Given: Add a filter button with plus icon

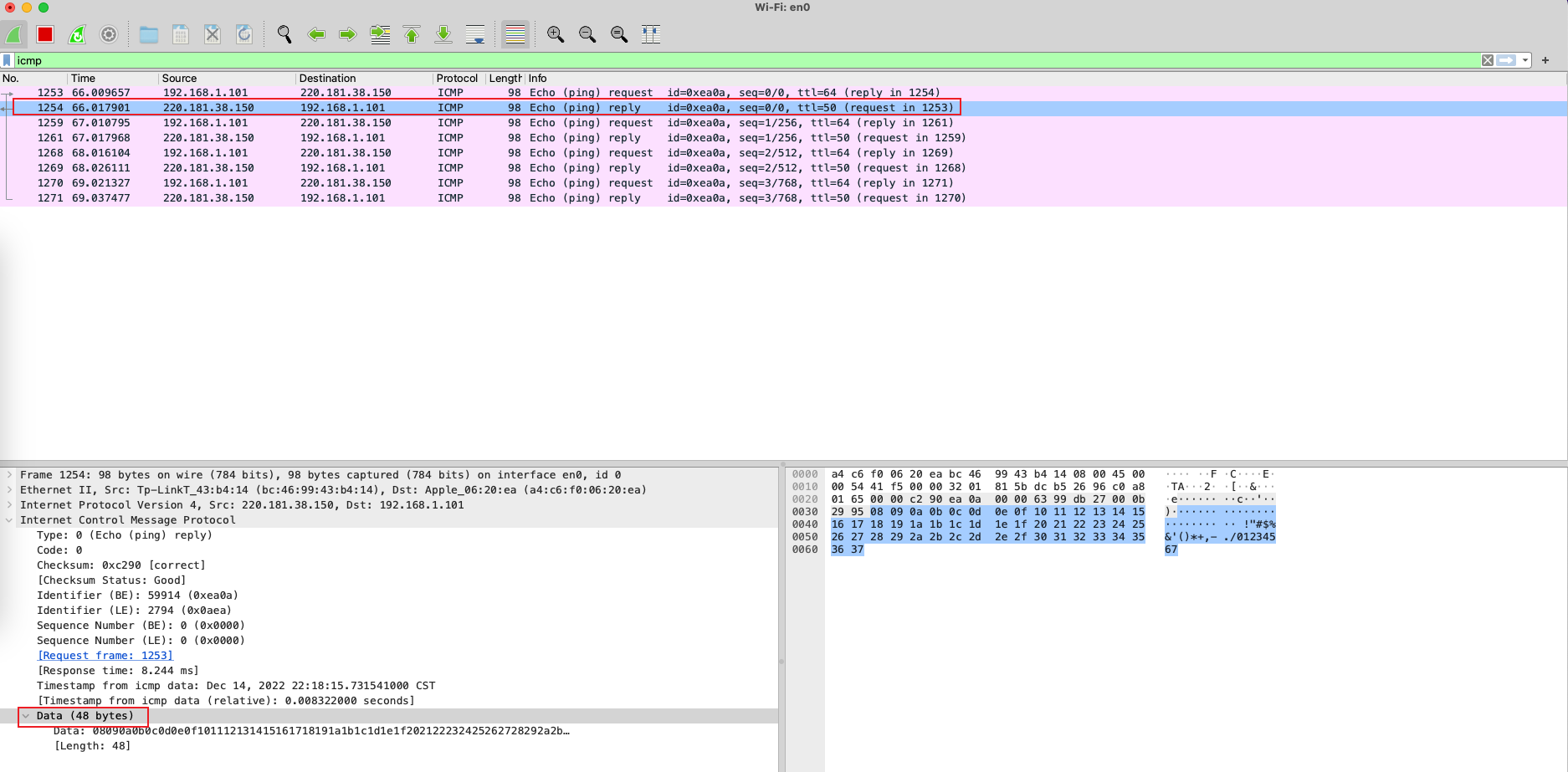Looking at the screenshot, I should (x=1545, y=60).
